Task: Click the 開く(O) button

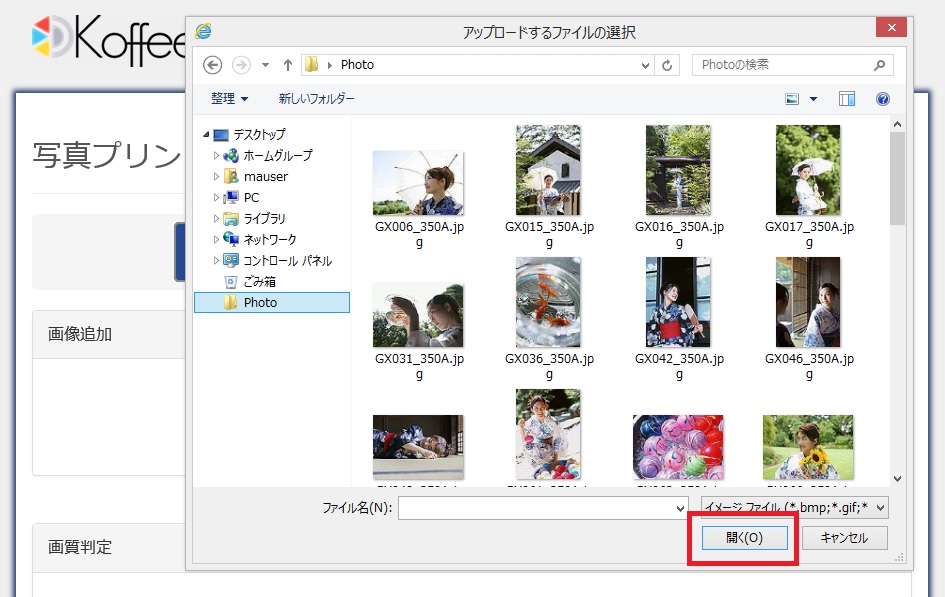Action: tap(744, 538)
